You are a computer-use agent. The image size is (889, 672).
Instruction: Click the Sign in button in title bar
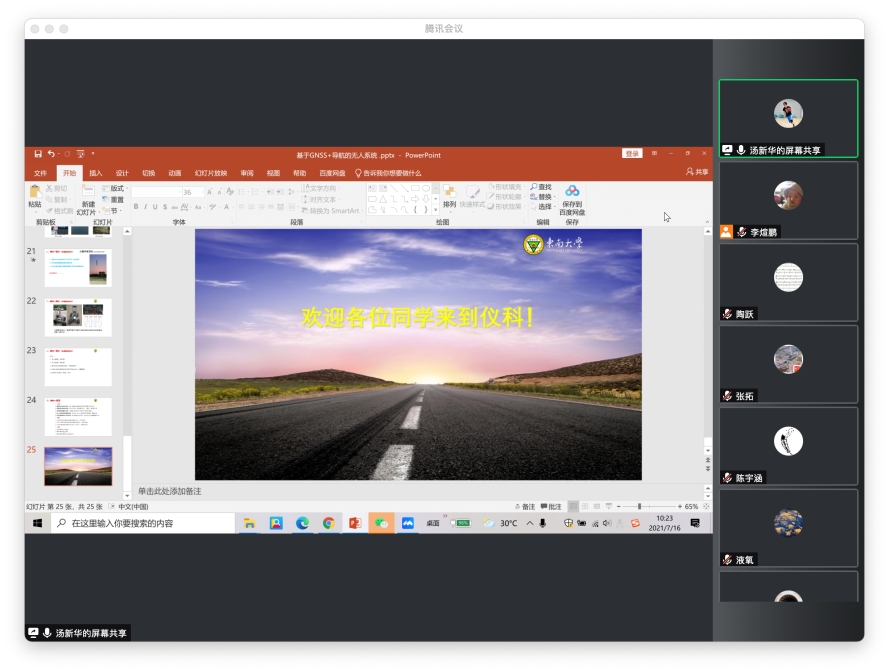632,154
